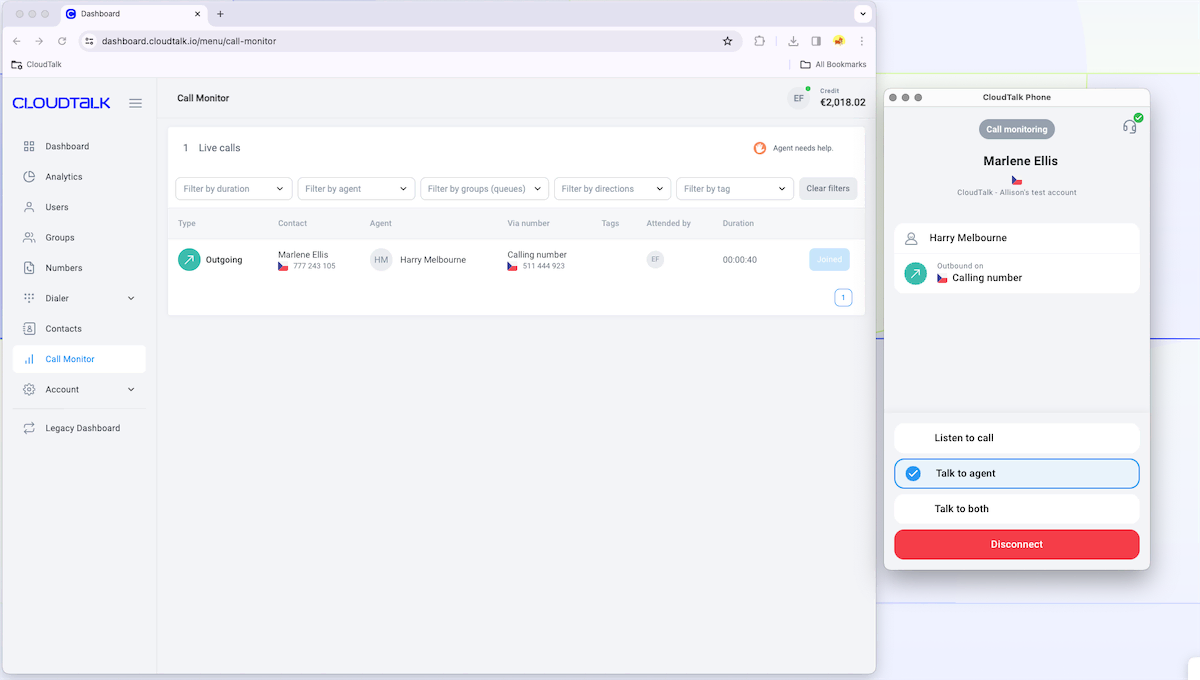Switch to Listen to call mode
Image resolution: width=1200 pixels, height=680 pixels.
point(1016,437)
